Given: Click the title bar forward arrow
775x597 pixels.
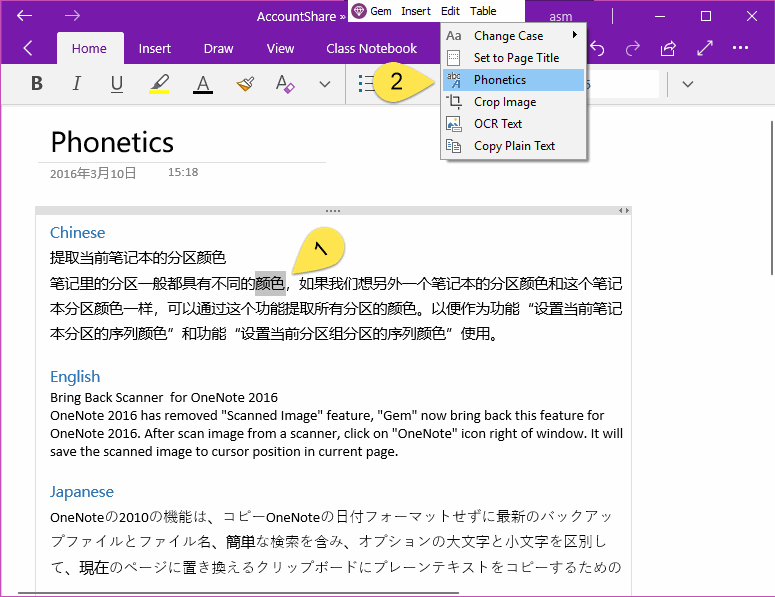Looking at the screenshot, I should (72, 16).
